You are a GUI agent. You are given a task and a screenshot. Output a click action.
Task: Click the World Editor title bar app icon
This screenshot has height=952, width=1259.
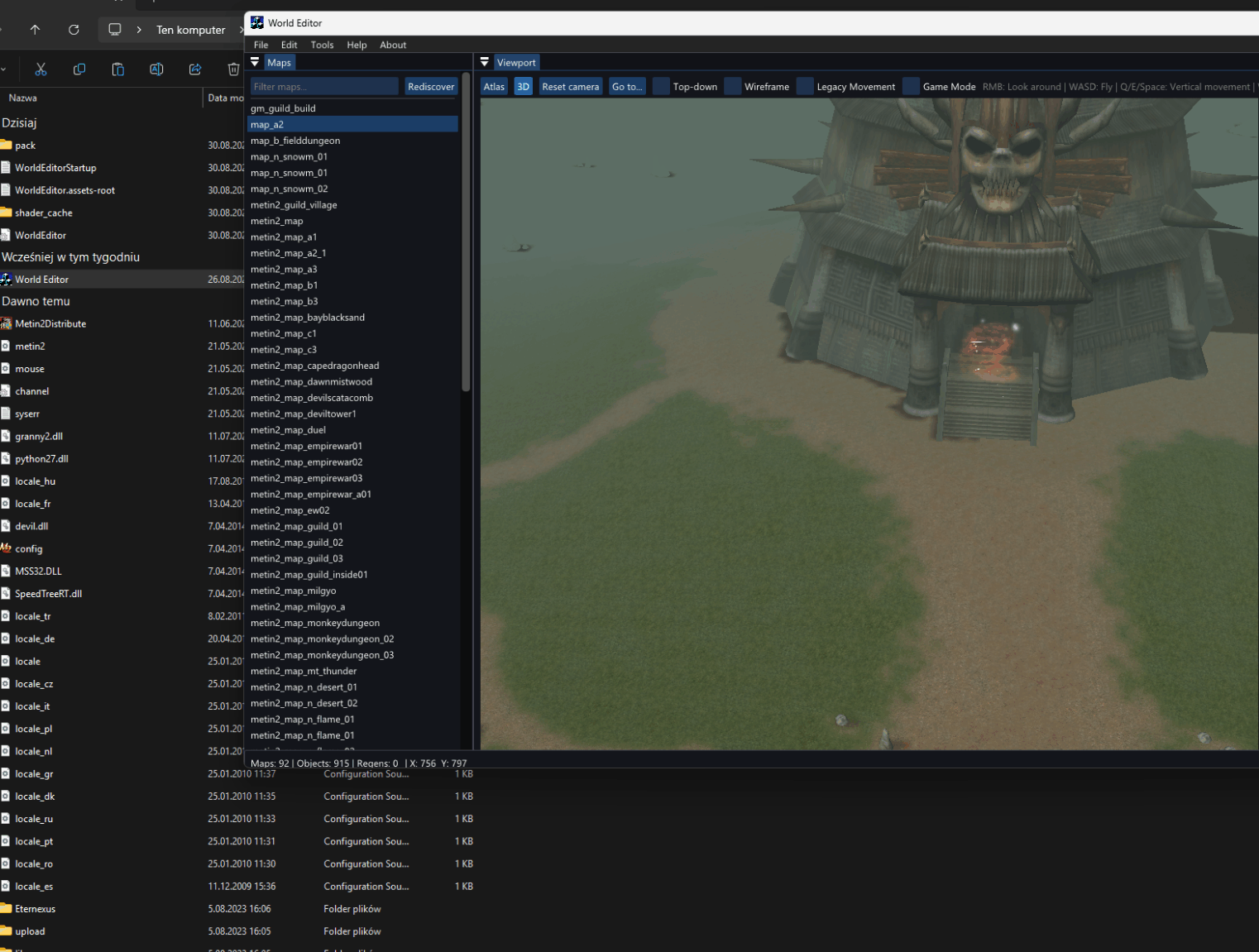point(257,22)
